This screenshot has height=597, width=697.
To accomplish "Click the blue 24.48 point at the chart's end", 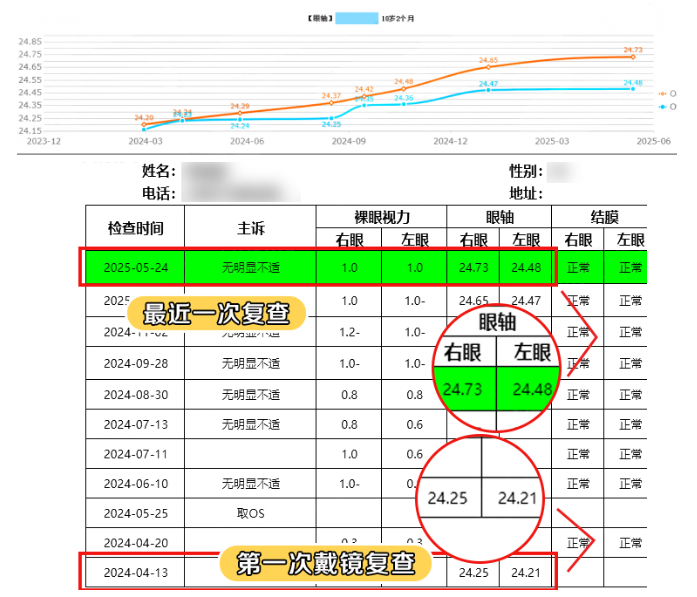I will coord(632,89).
